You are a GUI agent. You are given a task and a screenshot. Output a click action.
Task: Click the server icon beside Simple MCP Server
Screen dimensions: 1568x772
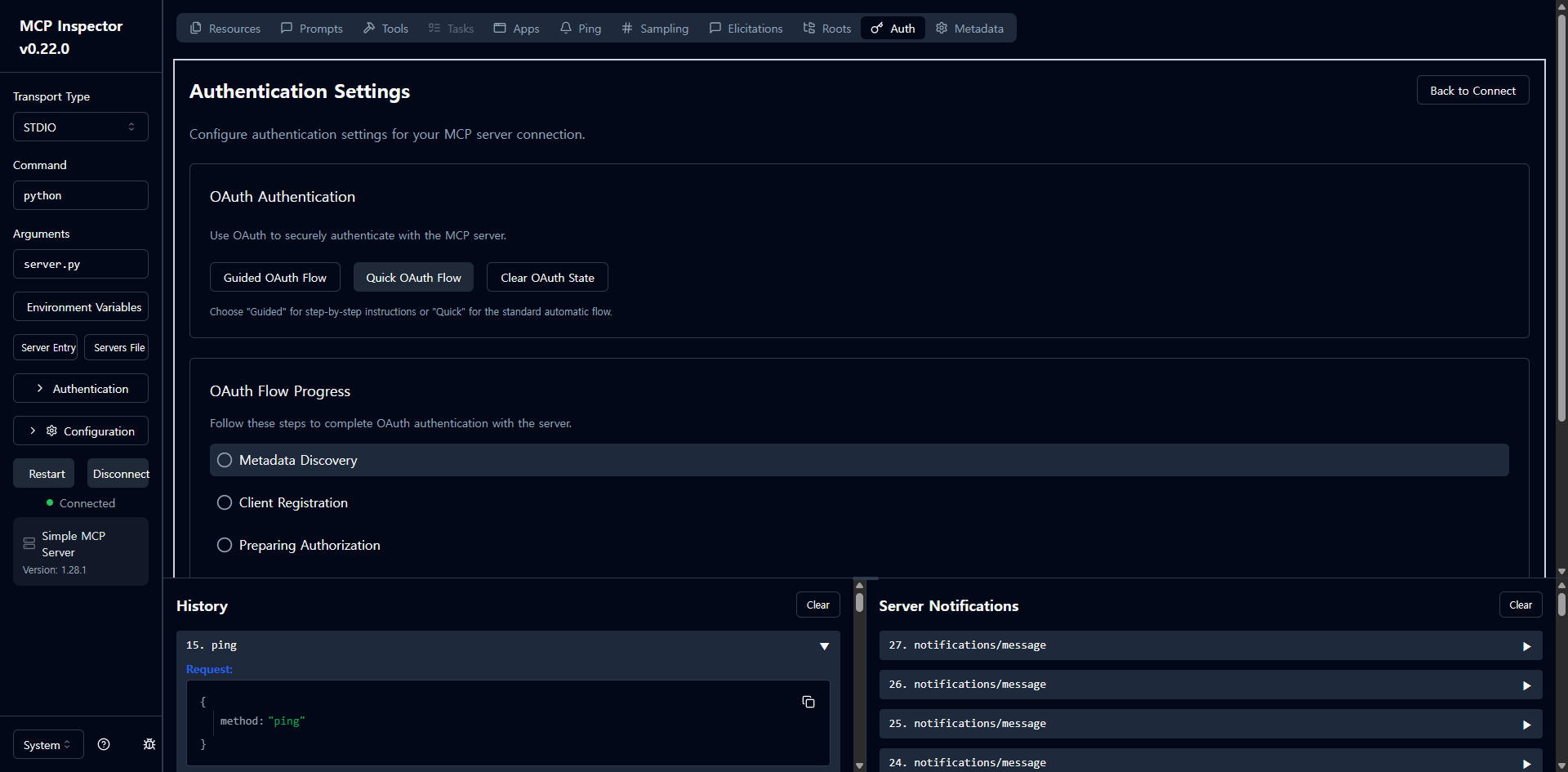click(x=29, y=543)
